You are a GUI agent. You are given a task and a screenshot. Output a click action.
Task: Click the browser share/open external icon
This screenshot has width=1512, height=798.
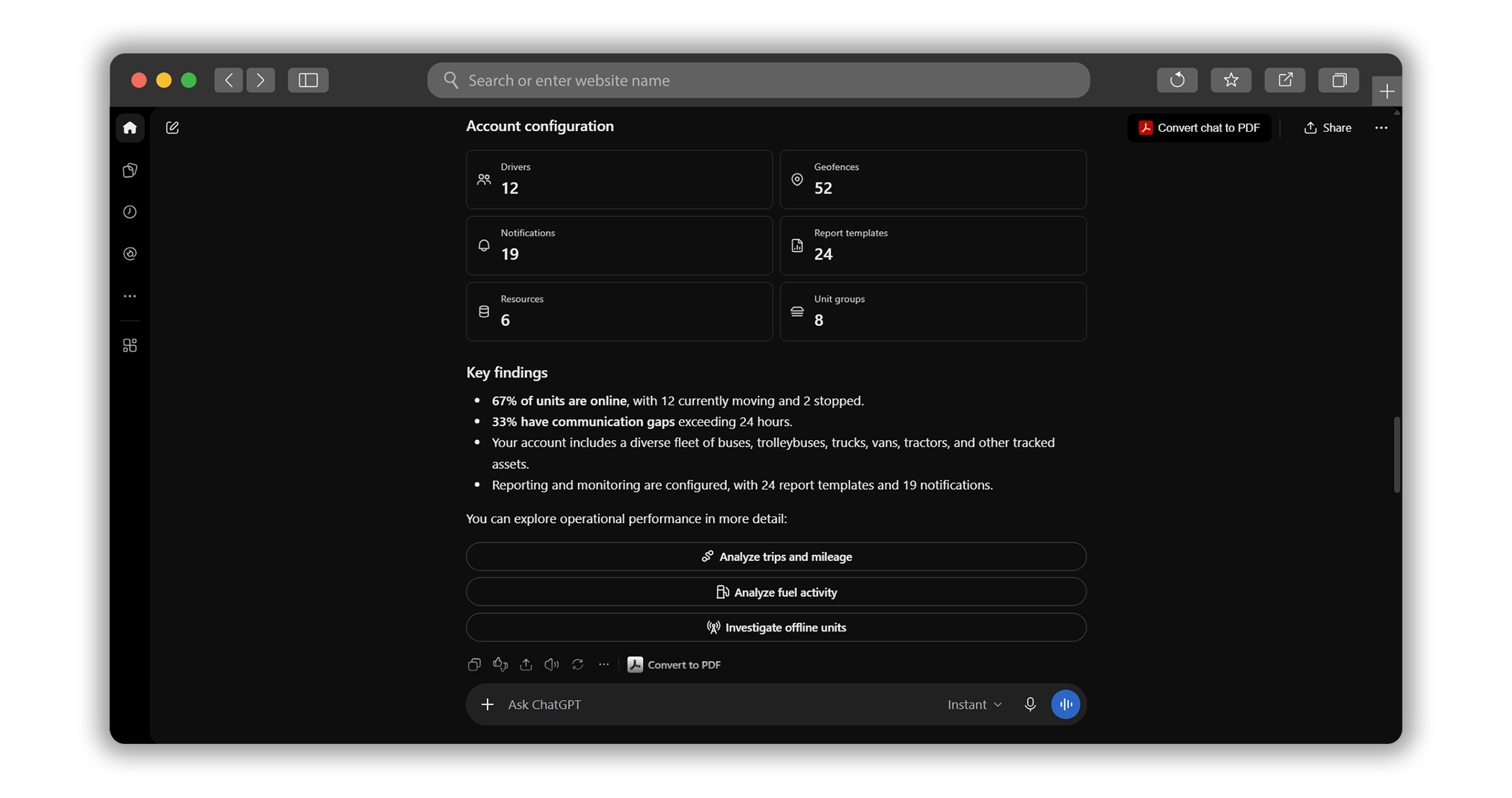tap(1285, 80)
